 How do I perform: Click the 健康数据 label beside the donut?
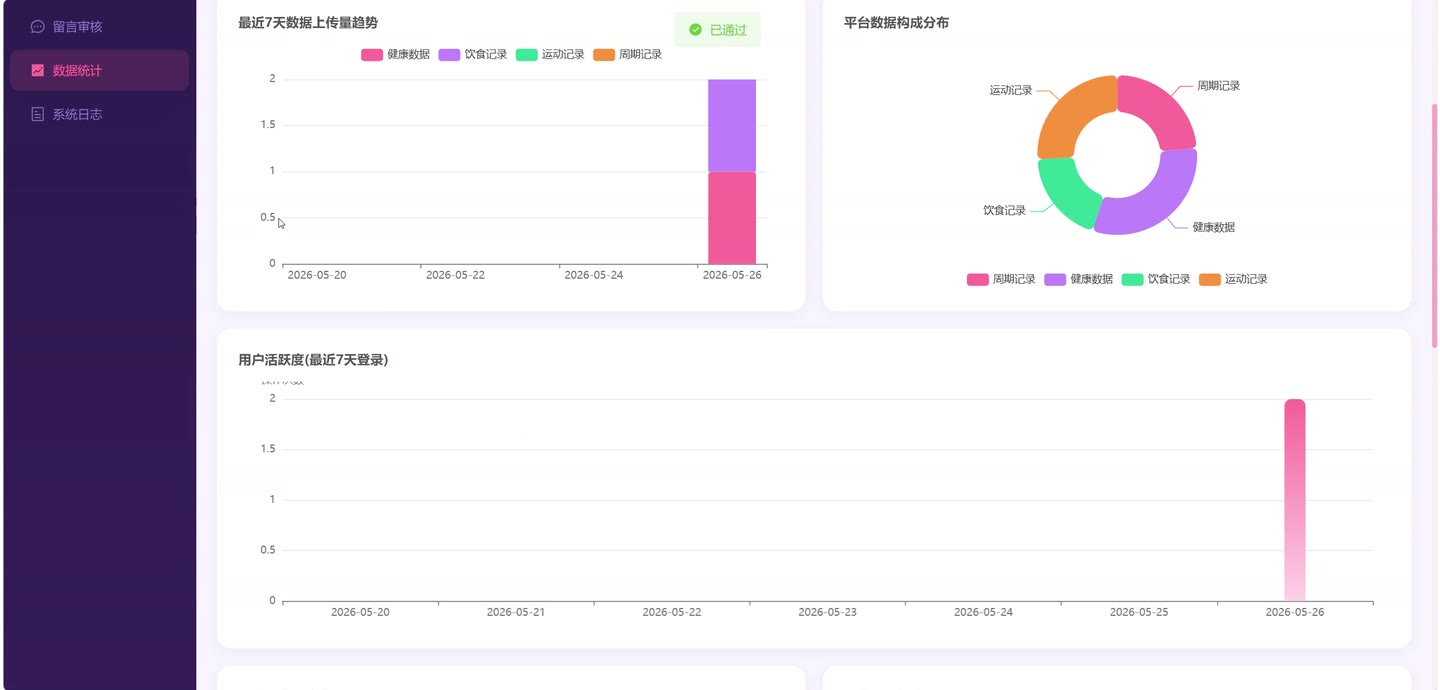[x=1213, y=228]
